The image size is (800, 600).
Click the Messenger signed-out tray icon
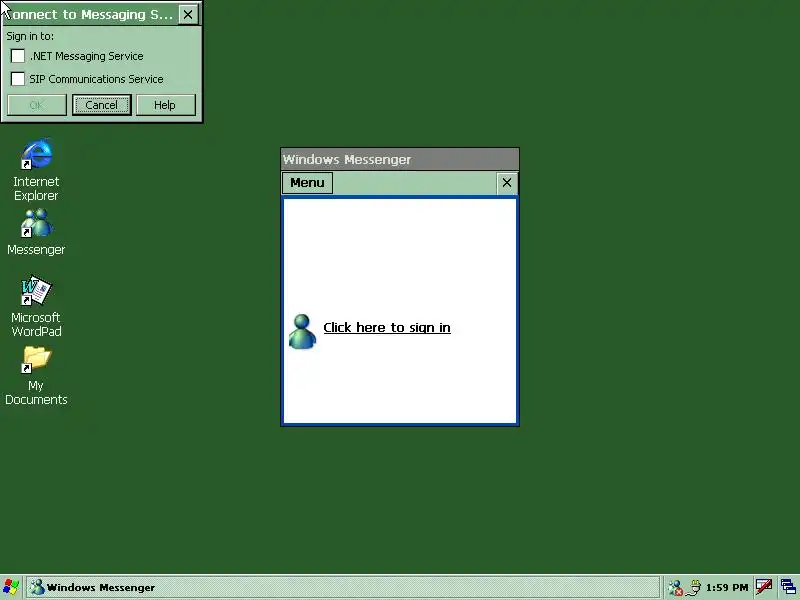[676, 588]
